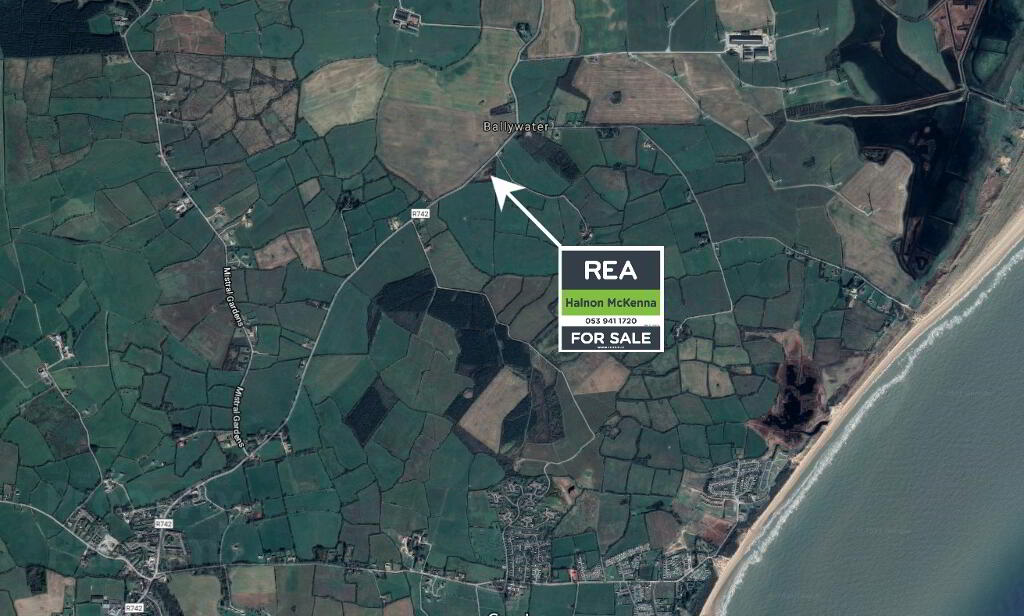Select the farm buildings at top center

click(x=406, y=18)
